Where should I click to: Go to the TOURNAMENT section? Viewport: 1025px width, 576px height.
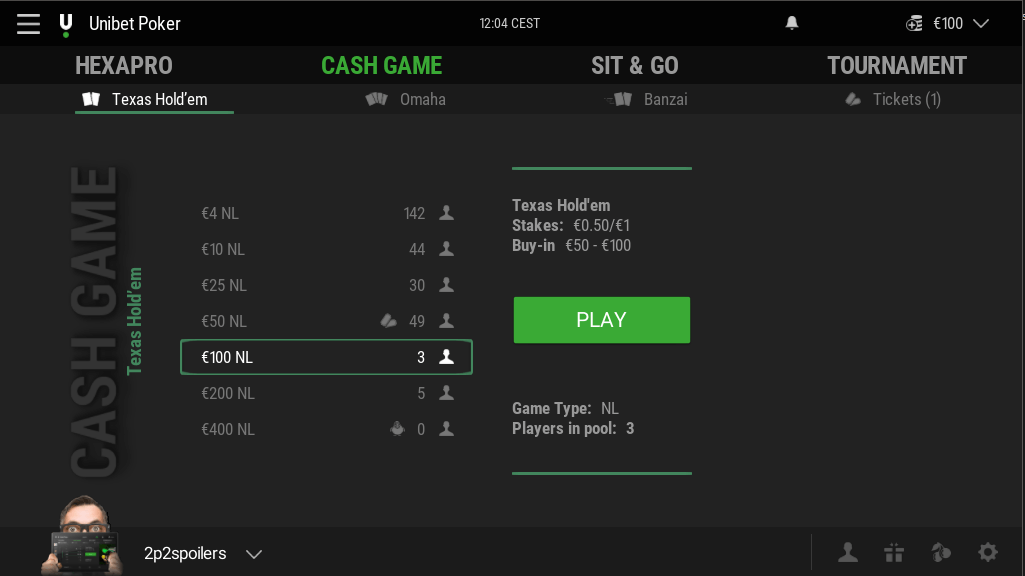tap(896, 66)
